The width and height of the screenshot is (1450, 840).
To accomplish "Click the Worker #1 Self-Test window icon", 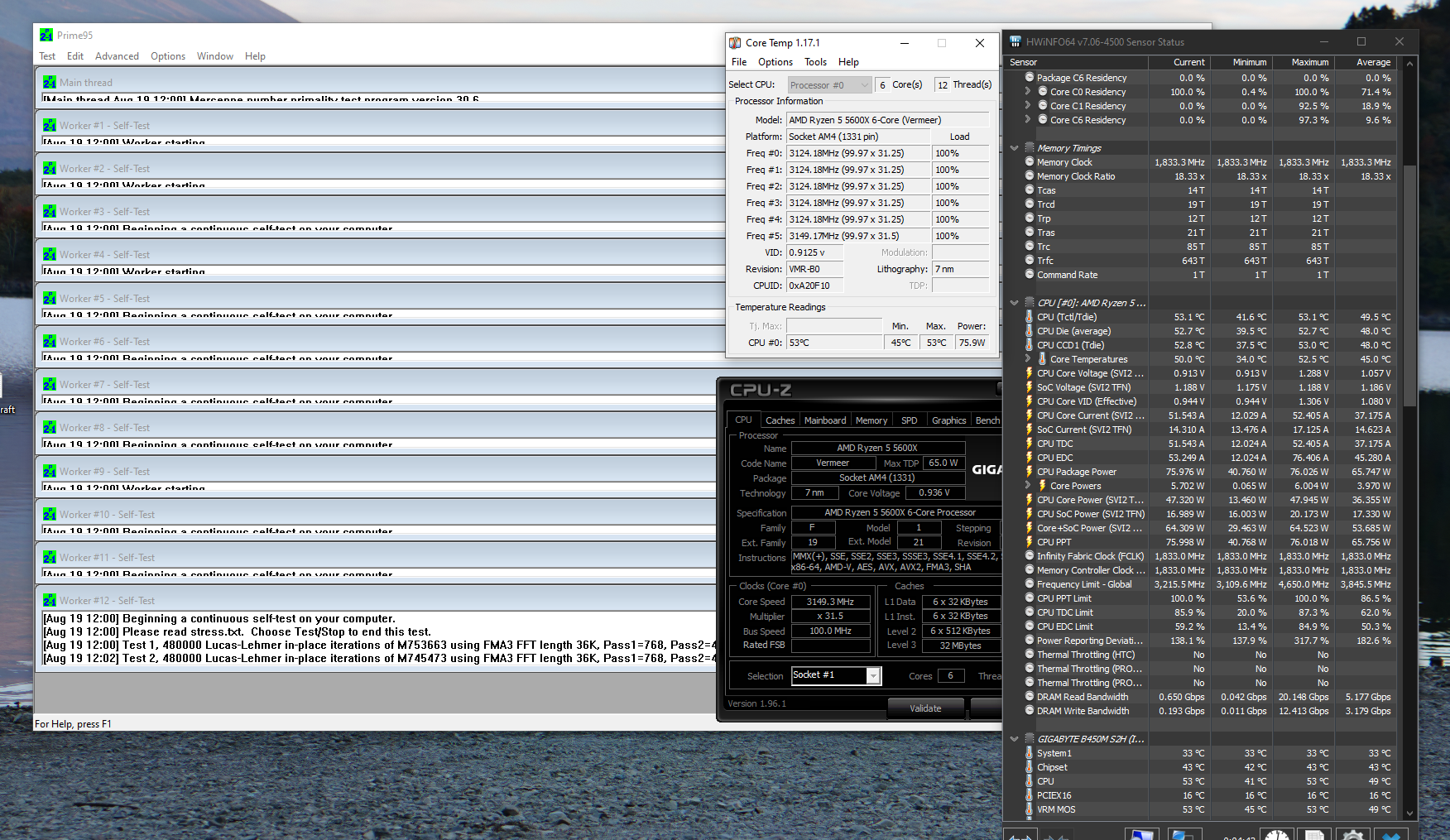I will [50, 126].
